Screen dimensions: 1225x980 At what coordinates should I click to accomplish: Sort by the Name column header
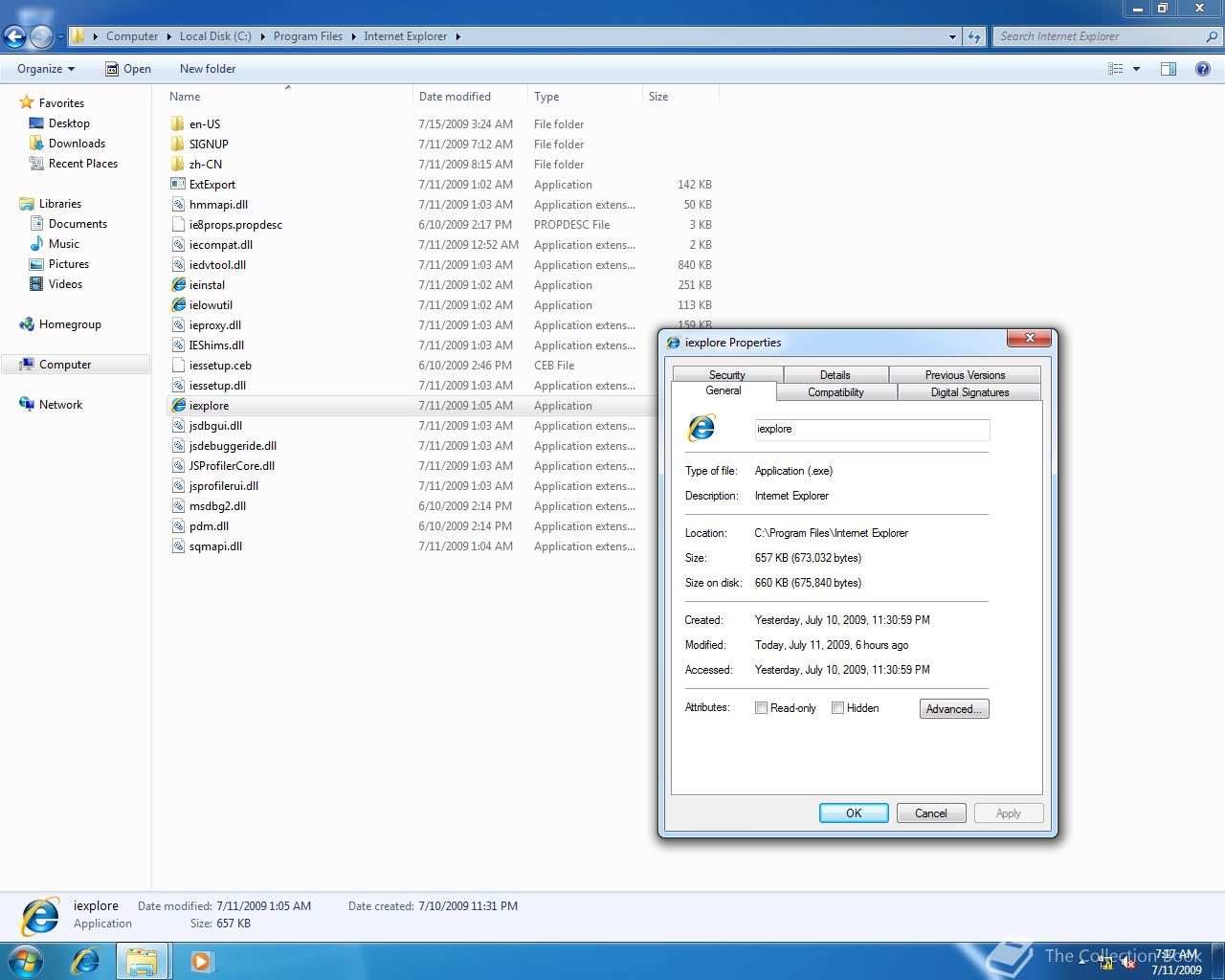pos(288,97)
